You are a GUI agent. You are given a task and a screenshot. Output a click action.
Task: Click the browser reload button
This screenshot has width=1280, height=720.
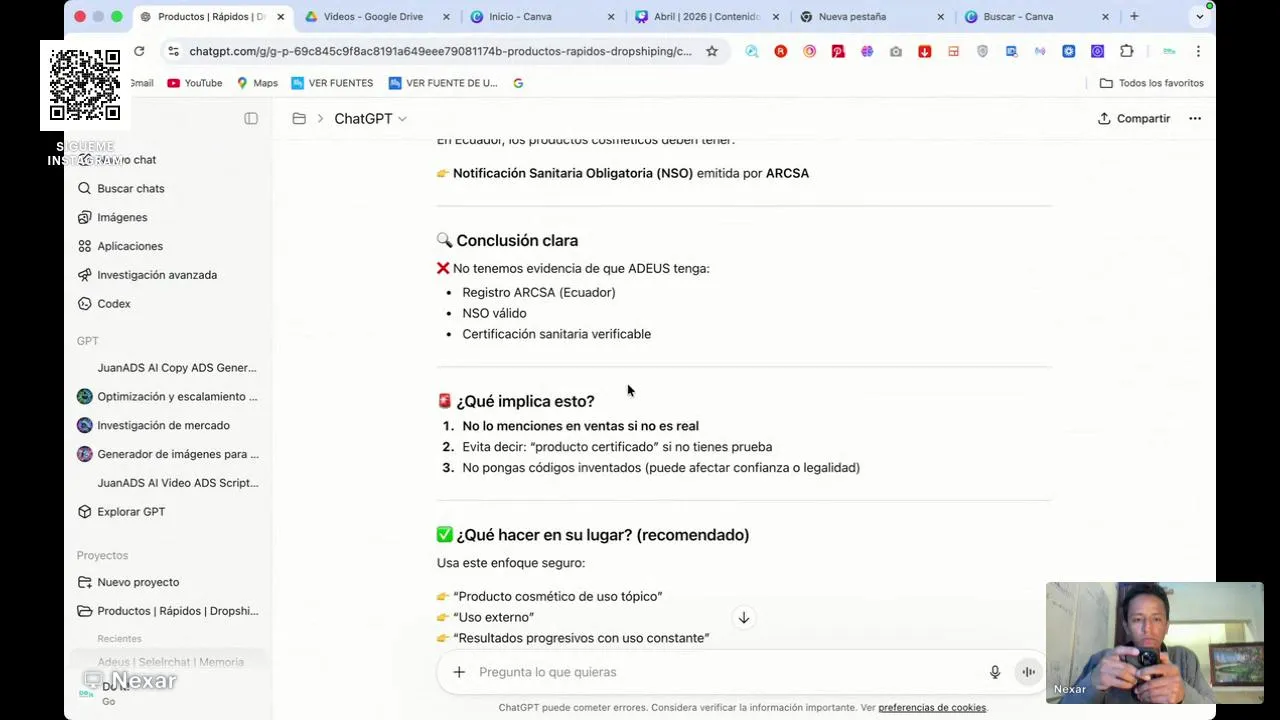(x=139, y=51)
